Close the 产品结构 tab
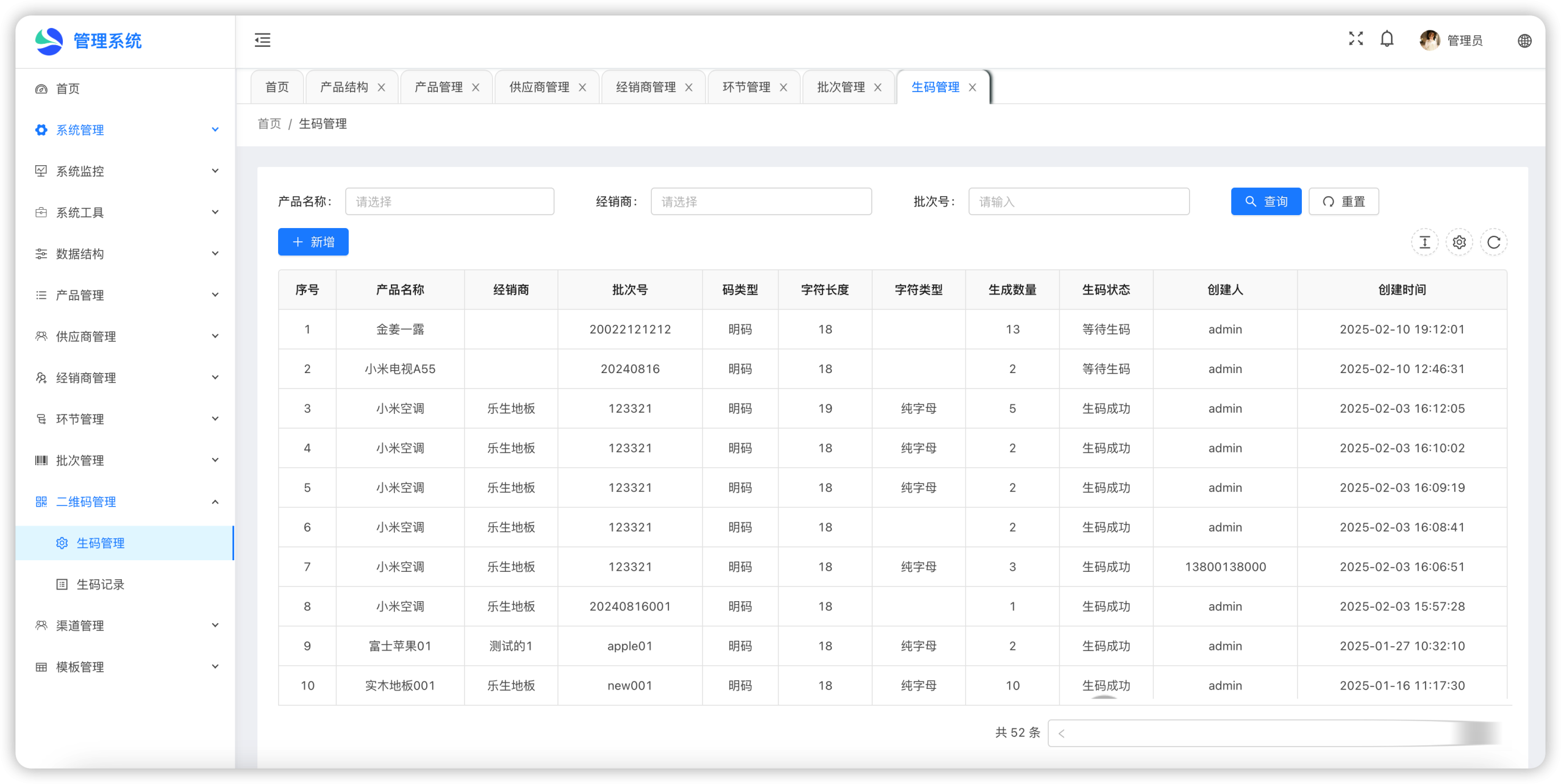Screen dimensions: 1561x784 point(382,88)
